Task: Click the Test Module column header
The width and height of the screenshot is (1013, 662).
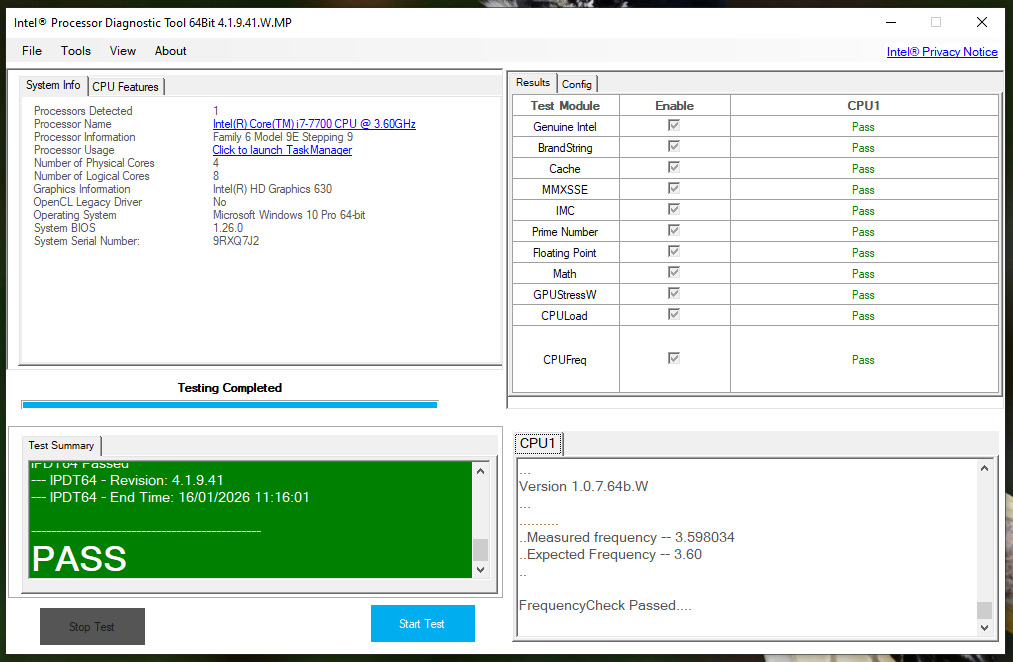Action: (x=565, y=106)
